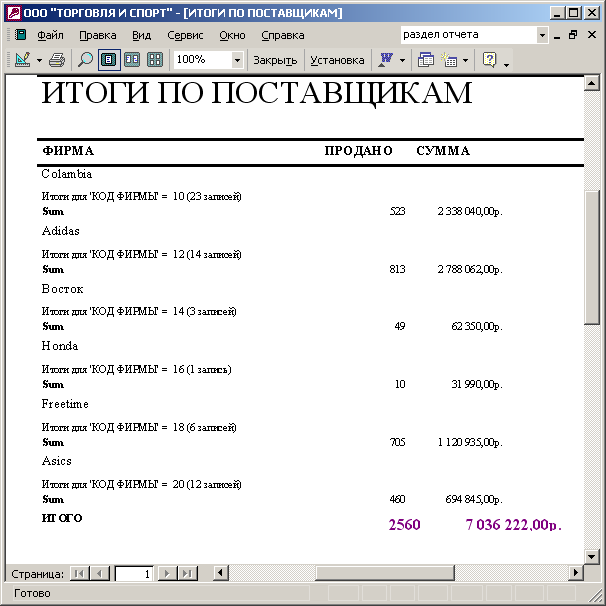Click the vertical scrollbar up arrow
This screenshot has width=606, height=606.
592,83
